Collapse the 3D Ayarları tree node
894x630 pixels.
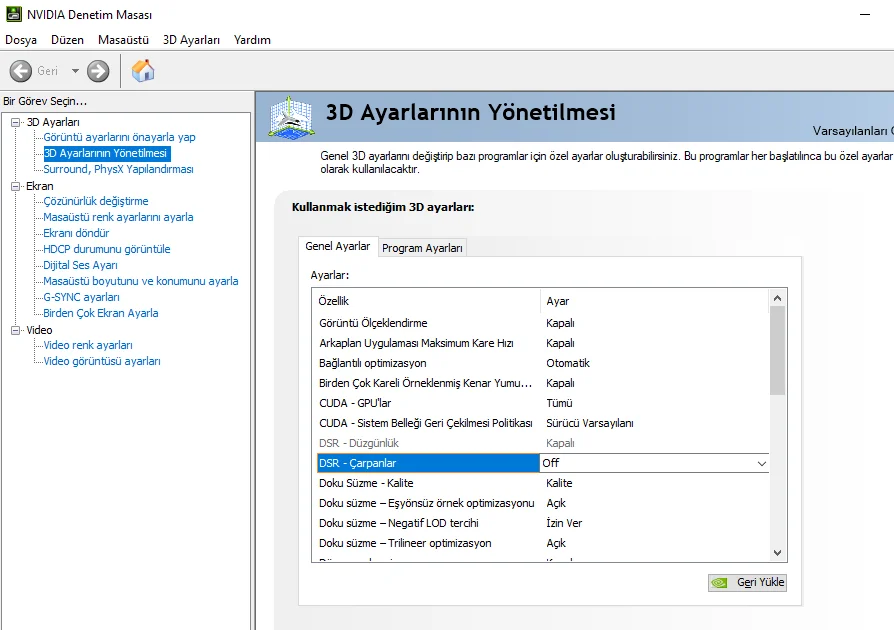point(16,122)
